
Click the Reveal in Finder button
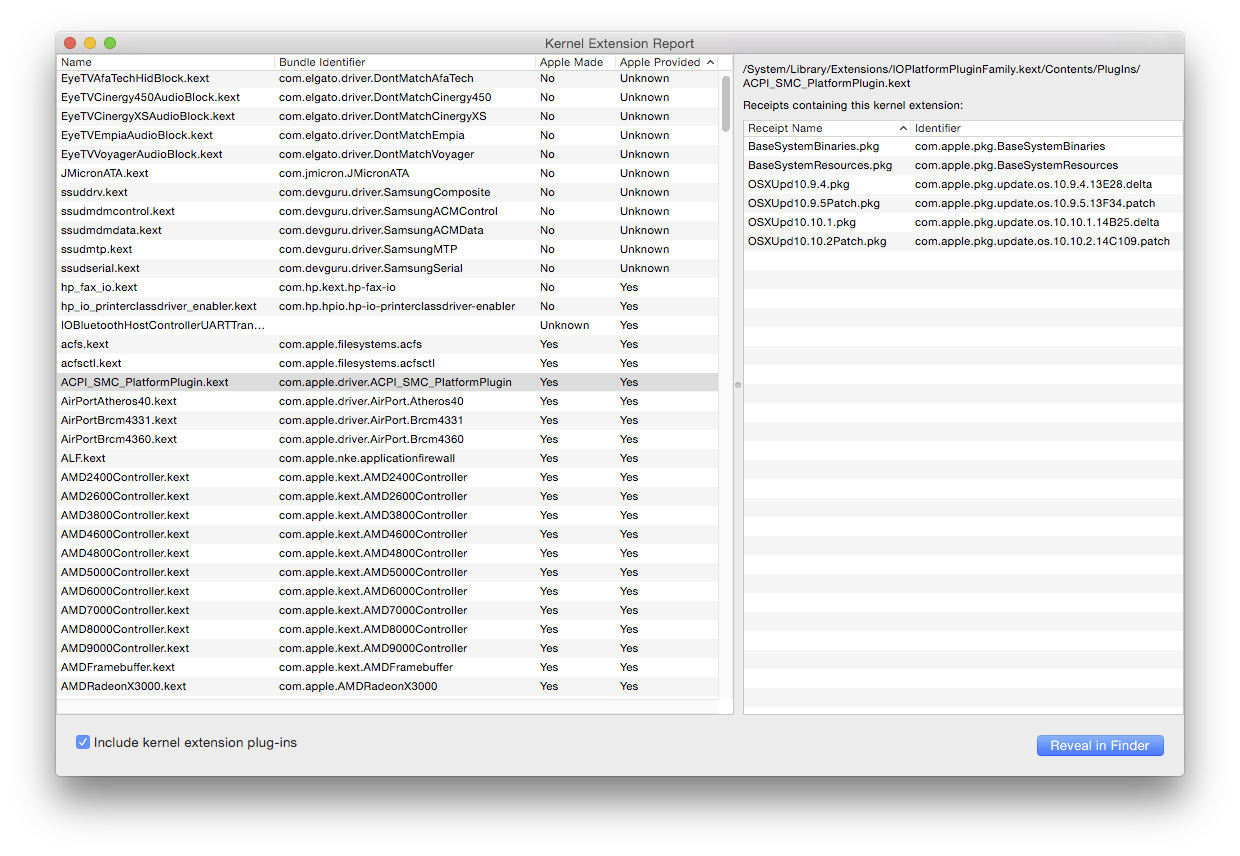[x=1099, y=745]
